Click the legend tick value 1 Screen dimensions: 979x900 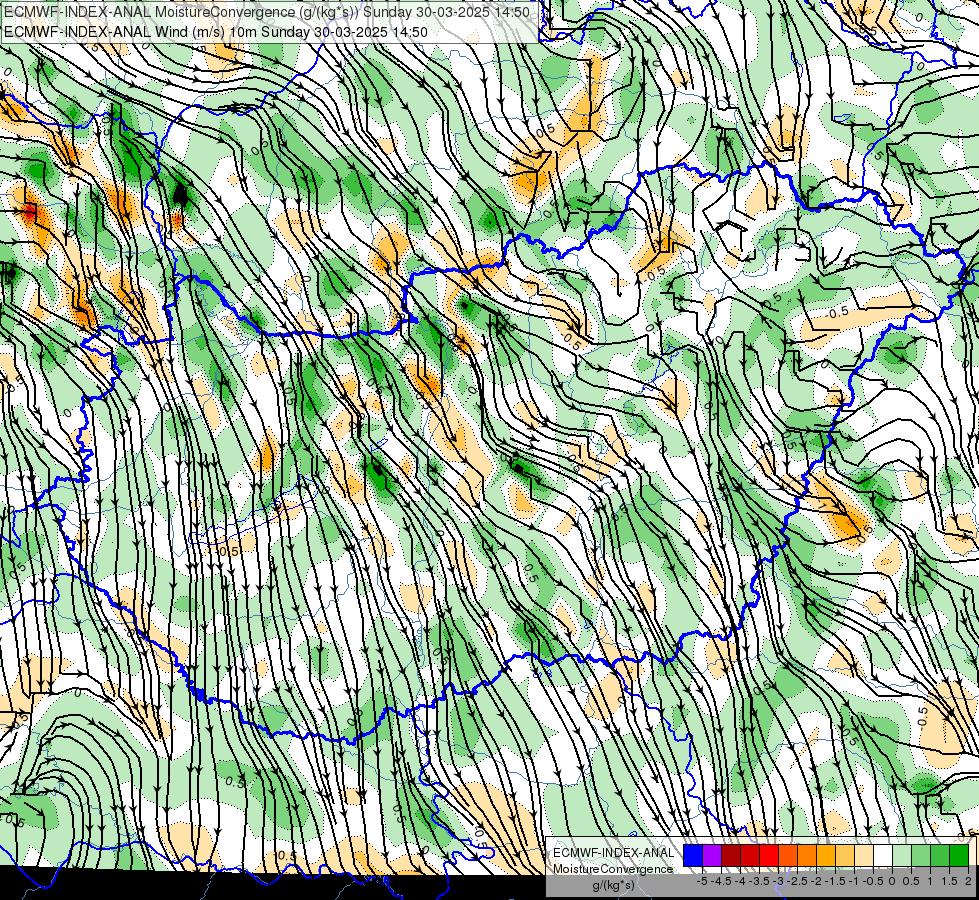coord(931,881)
